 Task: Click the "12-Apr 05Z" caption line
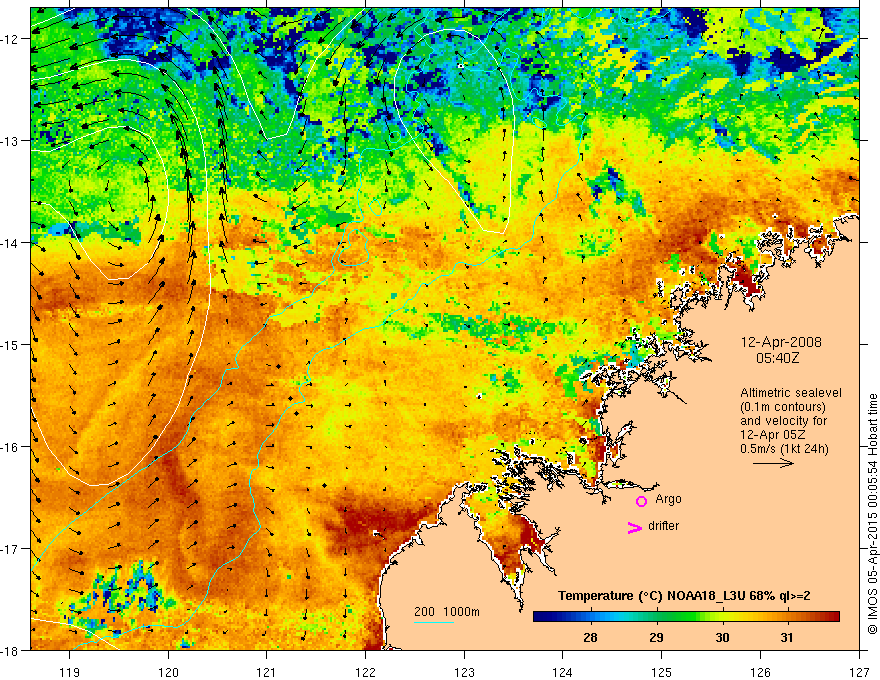click(x=774, y=435)
